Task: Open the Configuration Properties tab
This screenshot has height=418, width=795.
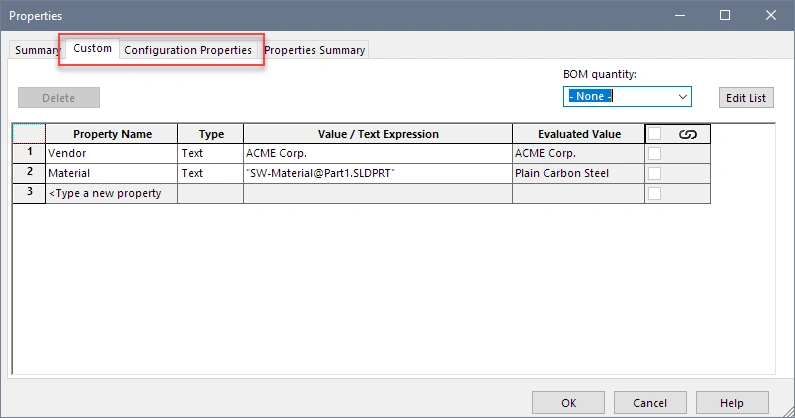Action: (x=188, y=50)
